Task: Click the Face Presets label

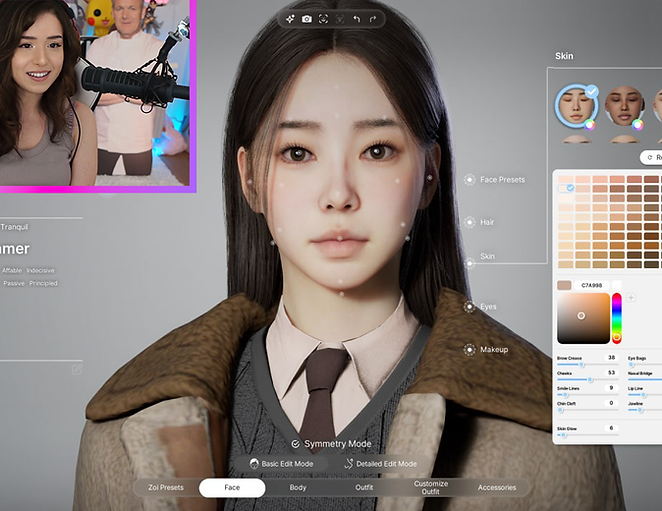Action: point(502,180)
